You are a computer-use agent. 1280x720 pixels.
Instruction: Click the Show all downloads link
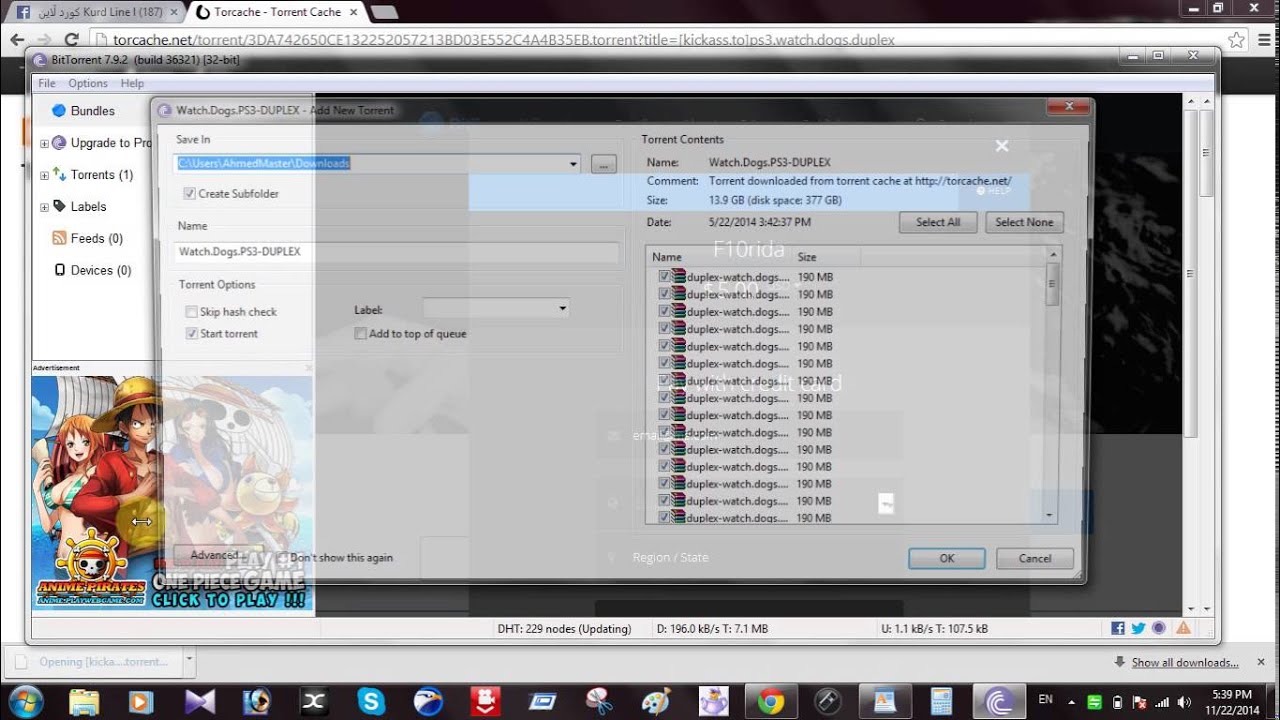[x=1185, y=662]
